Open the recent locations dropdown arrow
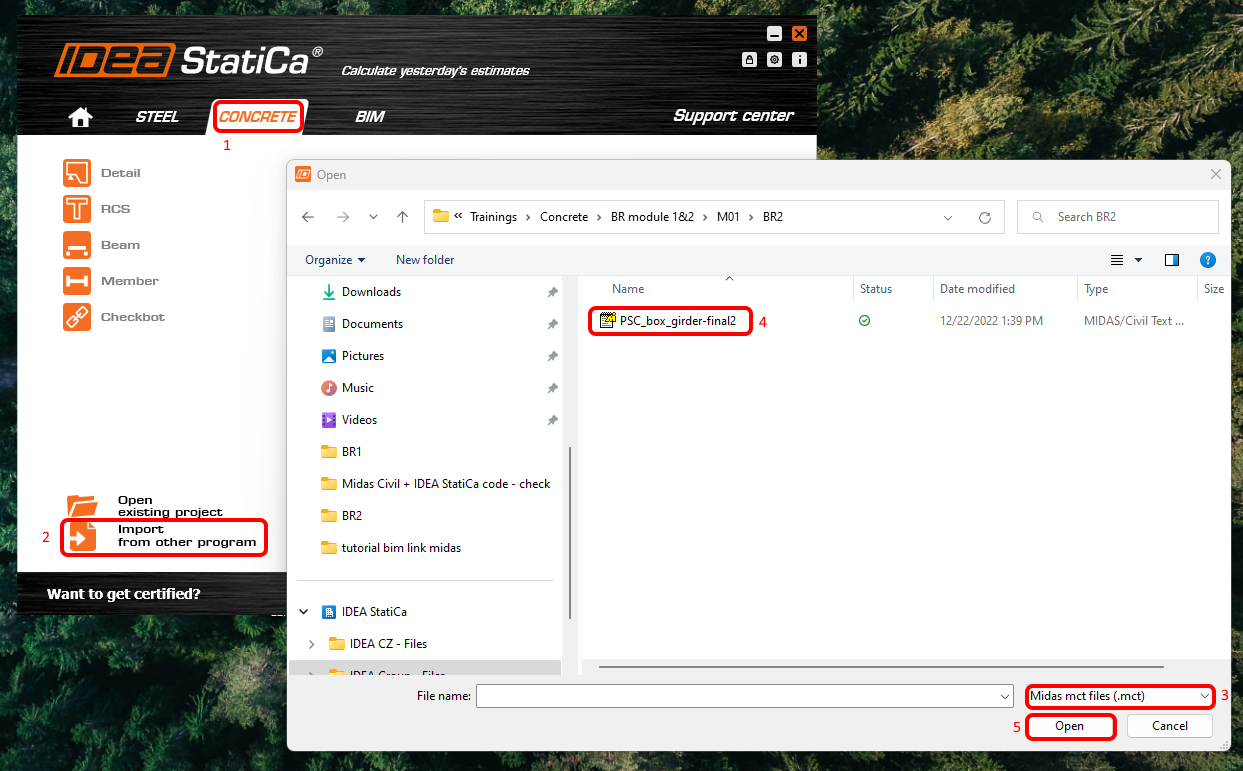 point(373,217)
